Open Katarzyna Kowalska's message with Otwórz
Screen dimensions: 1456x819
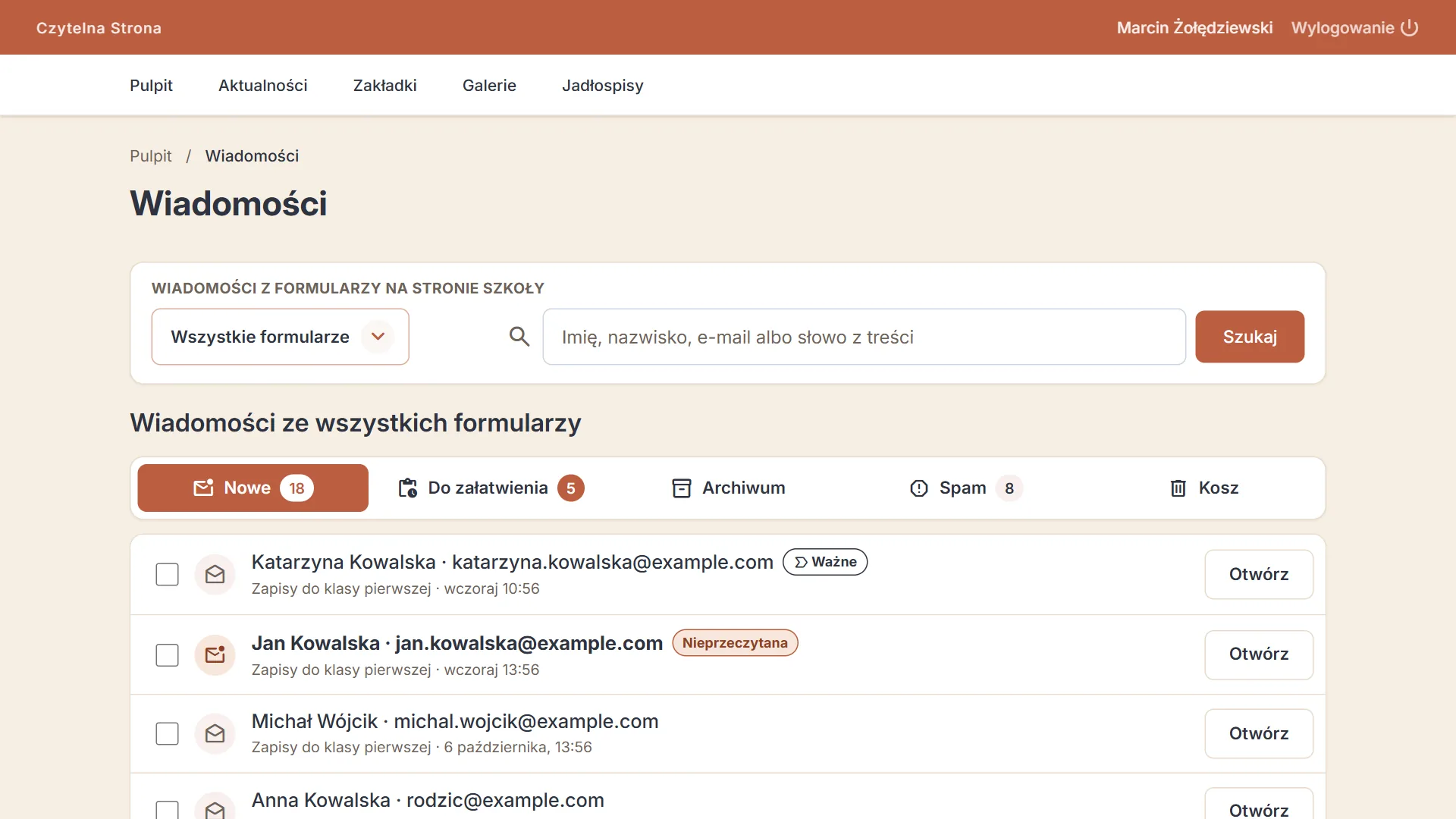(x=1259, y=575)
